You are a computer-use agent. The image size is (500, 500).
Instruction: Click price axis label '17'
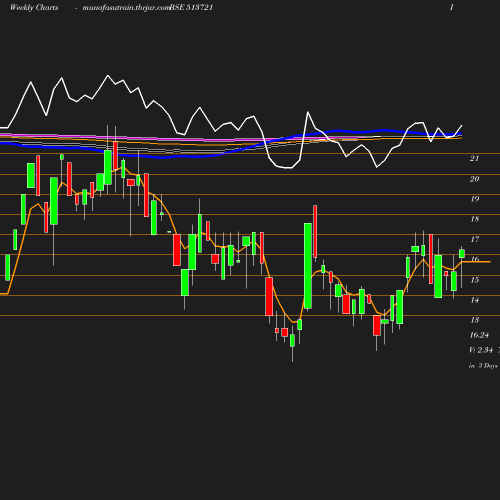coord(474,239)
